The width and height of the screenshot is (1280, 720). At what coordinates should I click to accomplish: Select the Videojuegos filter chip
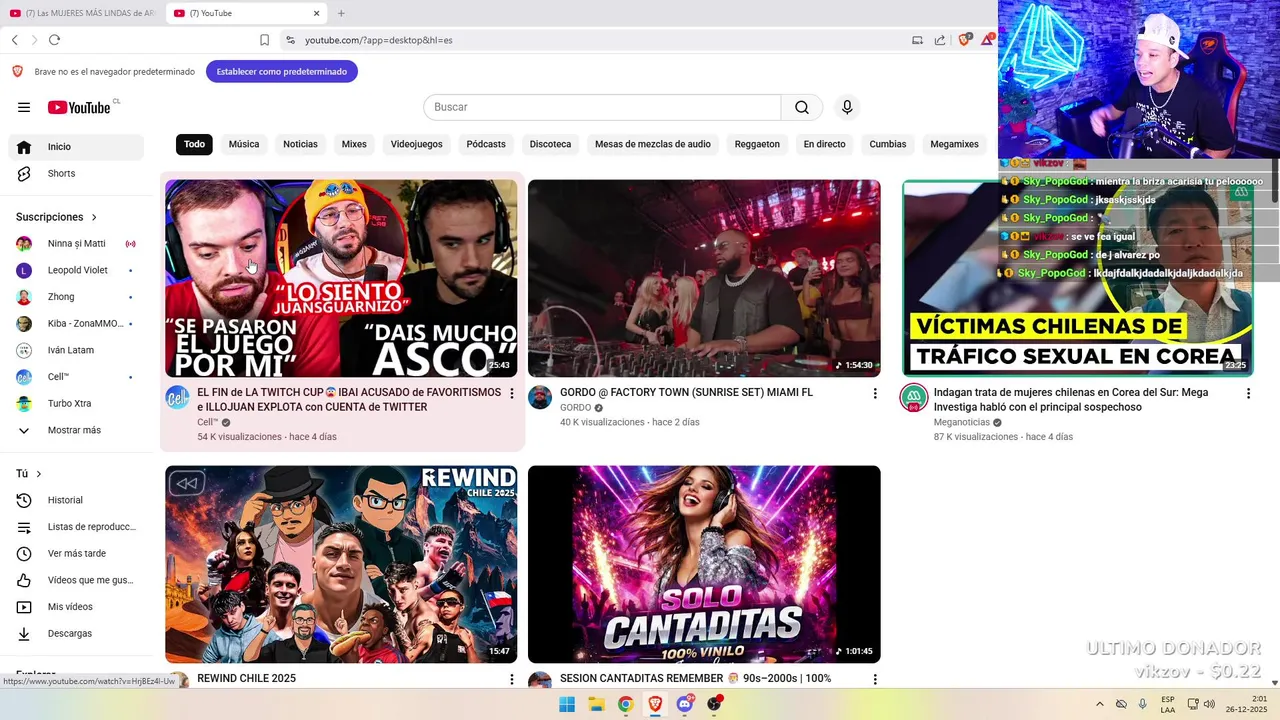click(416, 144)
